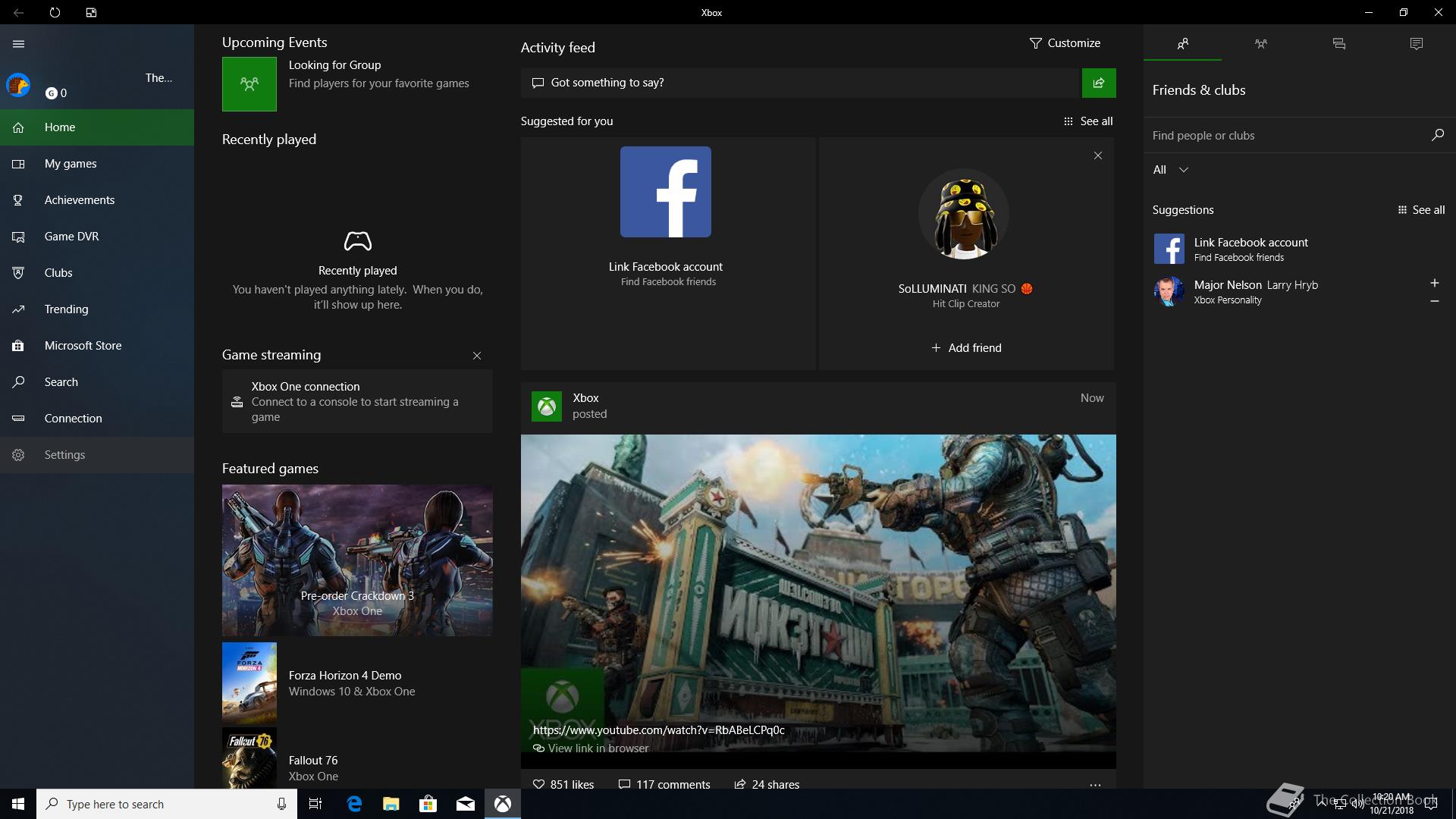The width and height of the screenshot is (1456, 819).
Task: Open Microsoft Store from sidebar
Action: 97,346
